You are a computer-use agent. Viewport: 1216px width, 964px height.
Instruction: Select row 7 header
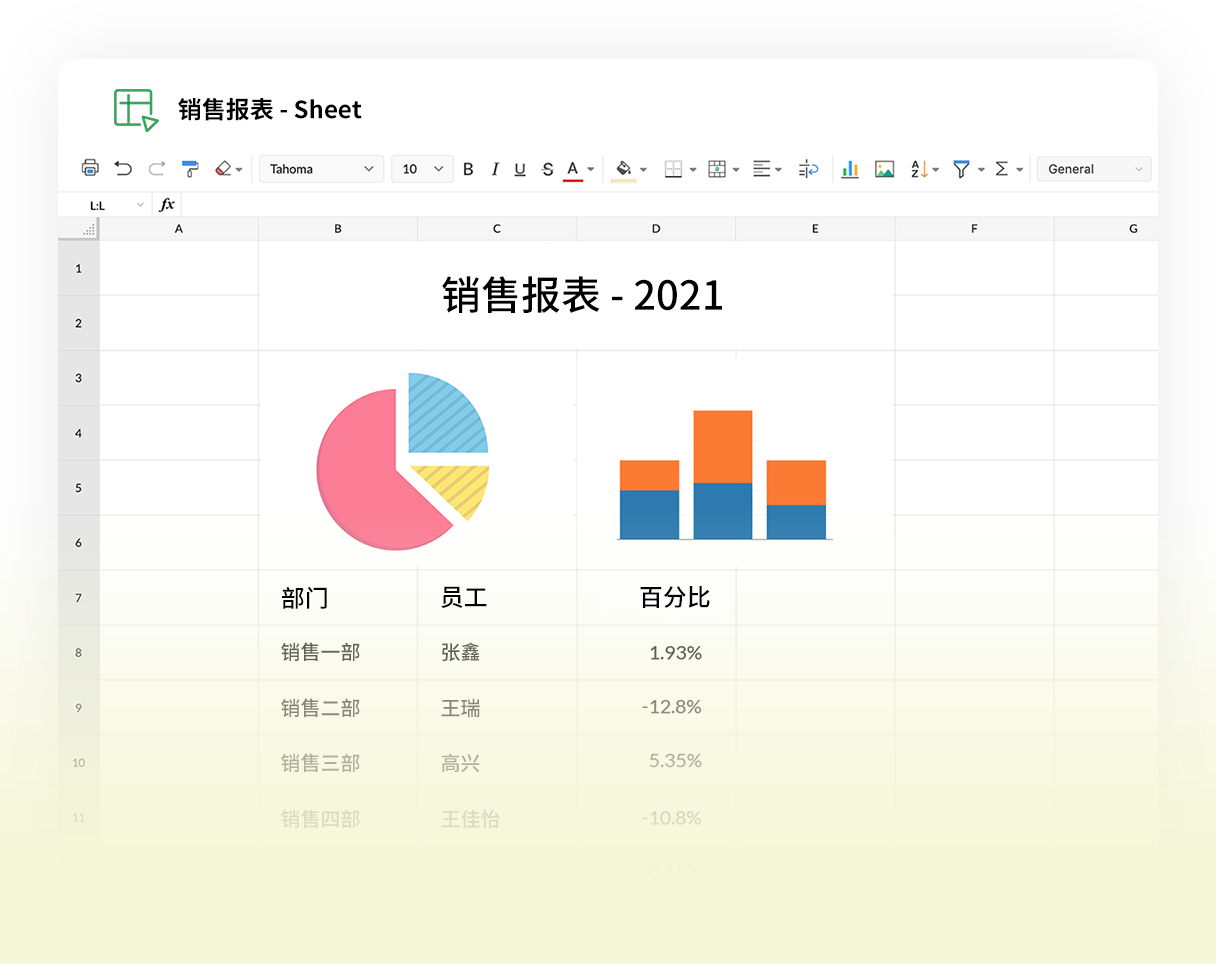click(79, 598)
